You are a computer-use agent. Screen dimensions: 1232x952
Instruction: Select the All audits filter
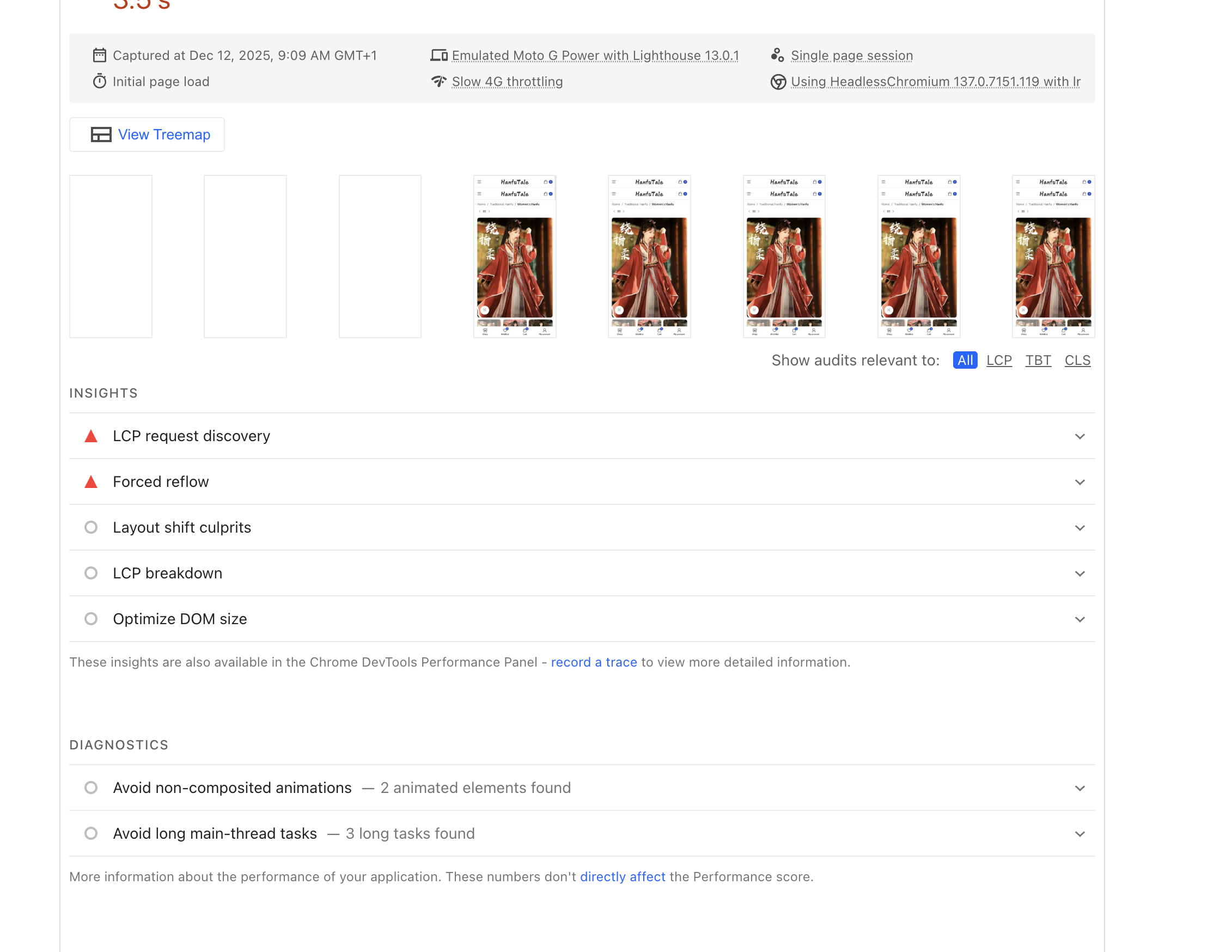965,360
